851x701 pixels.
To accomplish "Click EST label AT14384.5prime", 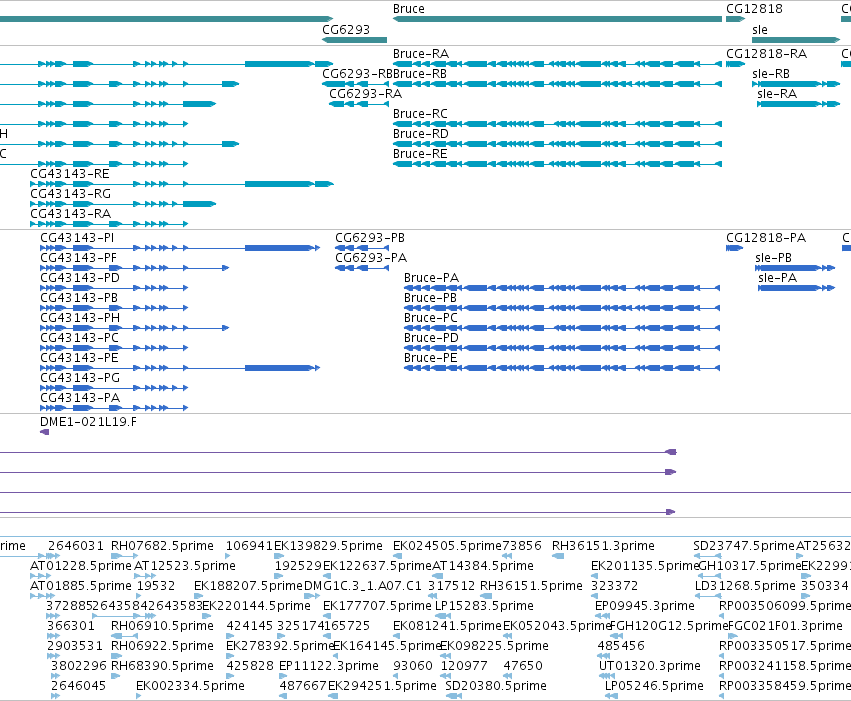I will click(x=482, y=566).
